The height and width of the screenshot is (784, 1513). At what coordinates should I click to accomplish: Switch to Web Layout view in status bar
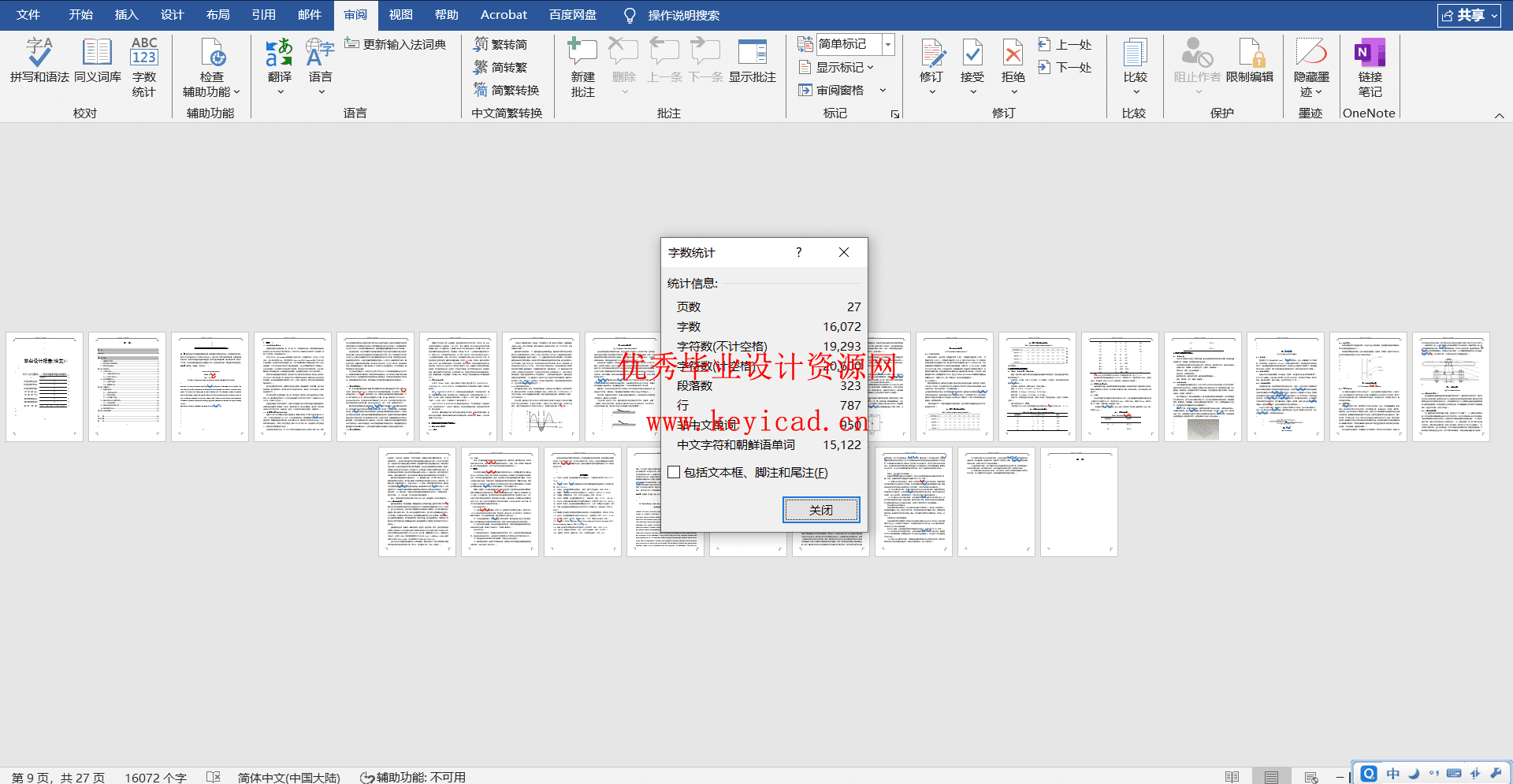pyautogui.click(x=1311, y=777)
